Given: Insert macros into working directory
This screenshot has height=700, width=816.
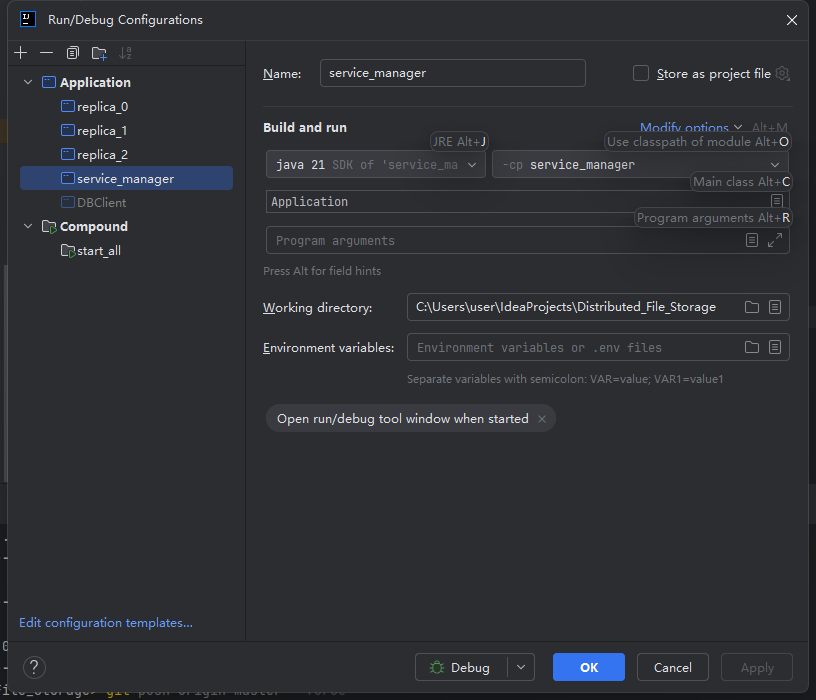Looking at the screenshot, I should (775, 307).
